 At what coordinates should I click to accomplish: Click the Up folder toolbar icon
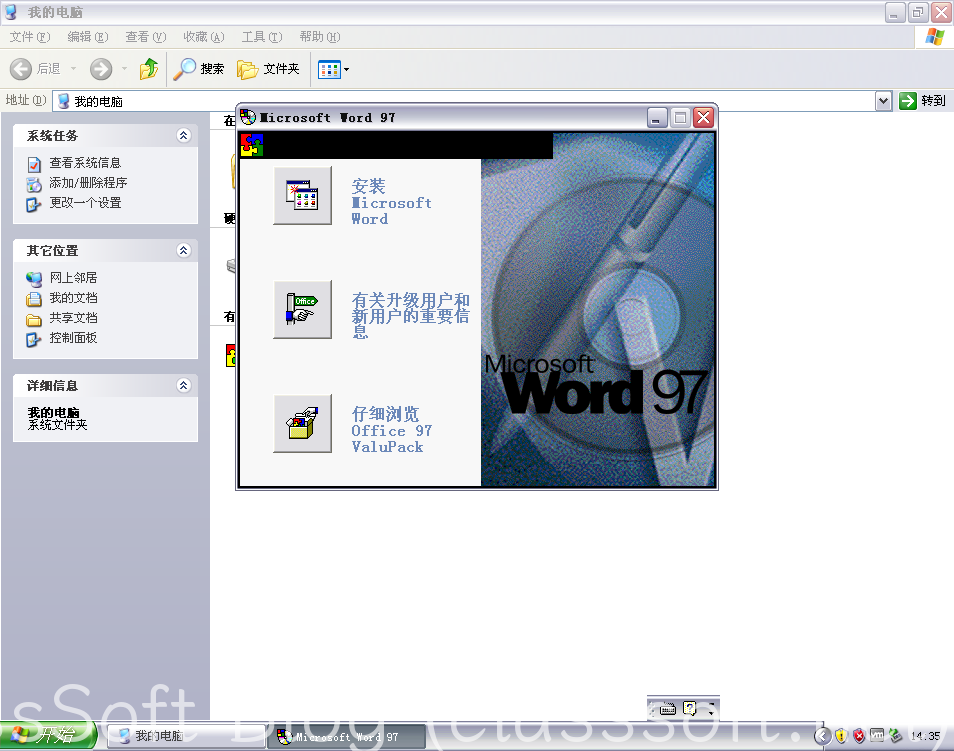149,69
